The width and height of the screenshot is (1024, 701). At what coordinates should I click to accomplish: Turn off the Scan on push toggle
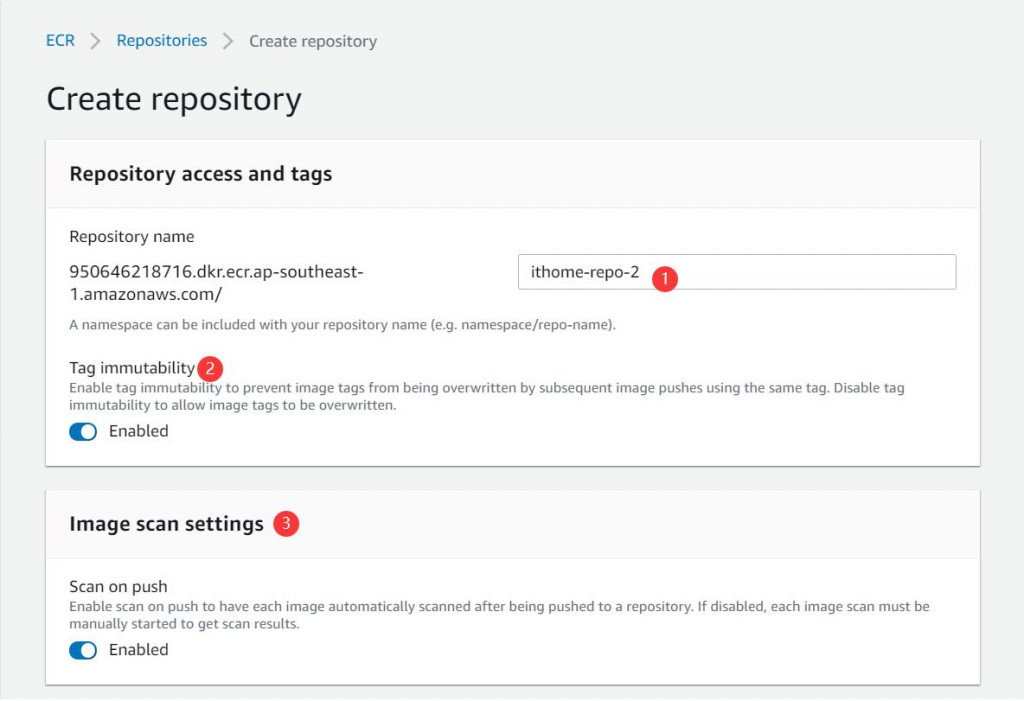tap(83, 650)
